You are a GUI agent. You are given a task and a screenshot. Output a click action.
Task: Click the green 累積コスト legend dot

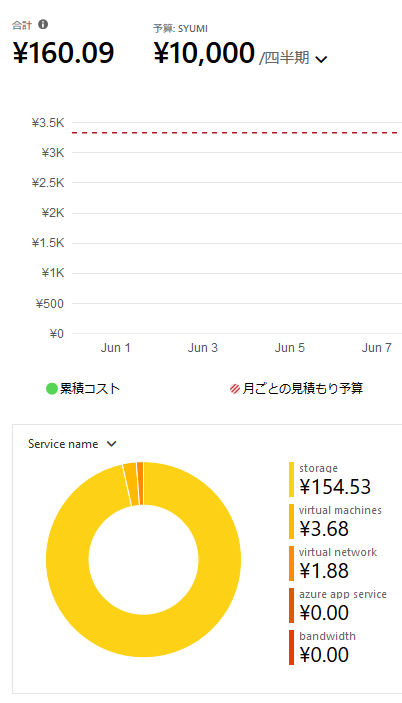click(x=52, y=389)
